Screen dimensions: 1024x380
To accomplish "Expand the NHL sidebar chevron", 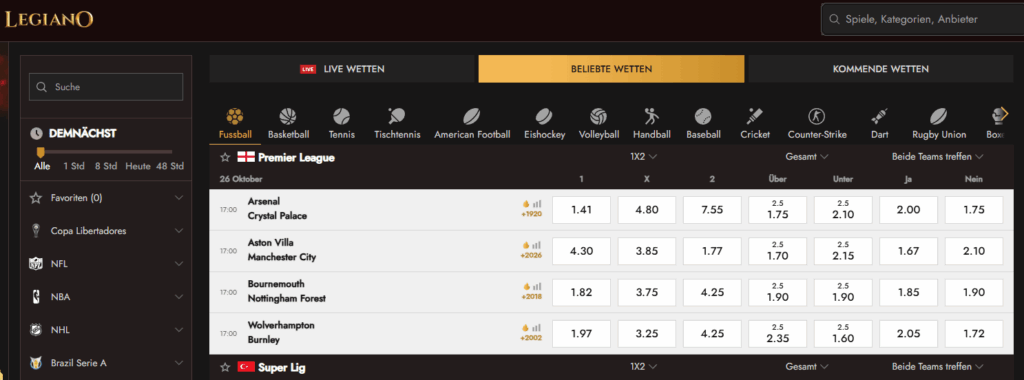I will 179,330.
